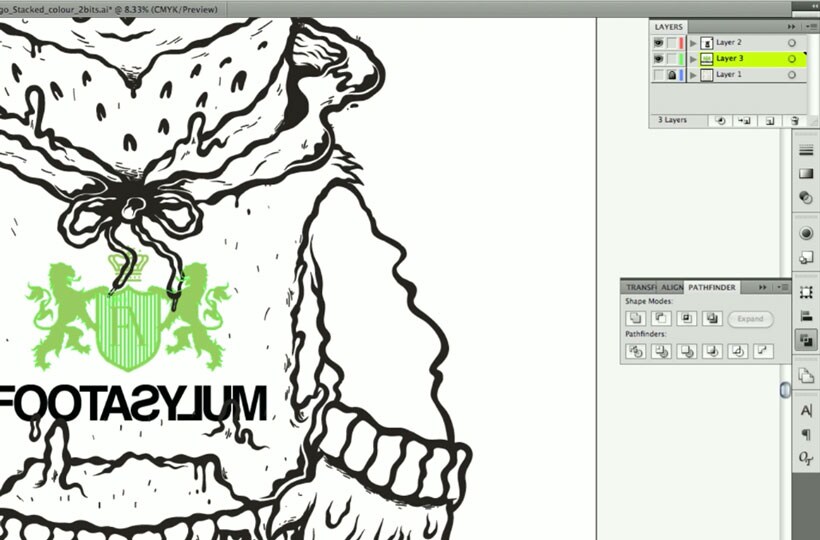Viewport: 820px width, 540px height.
Task: Click the vertical scrollbar thumb beside canvas
Action: 785,390
